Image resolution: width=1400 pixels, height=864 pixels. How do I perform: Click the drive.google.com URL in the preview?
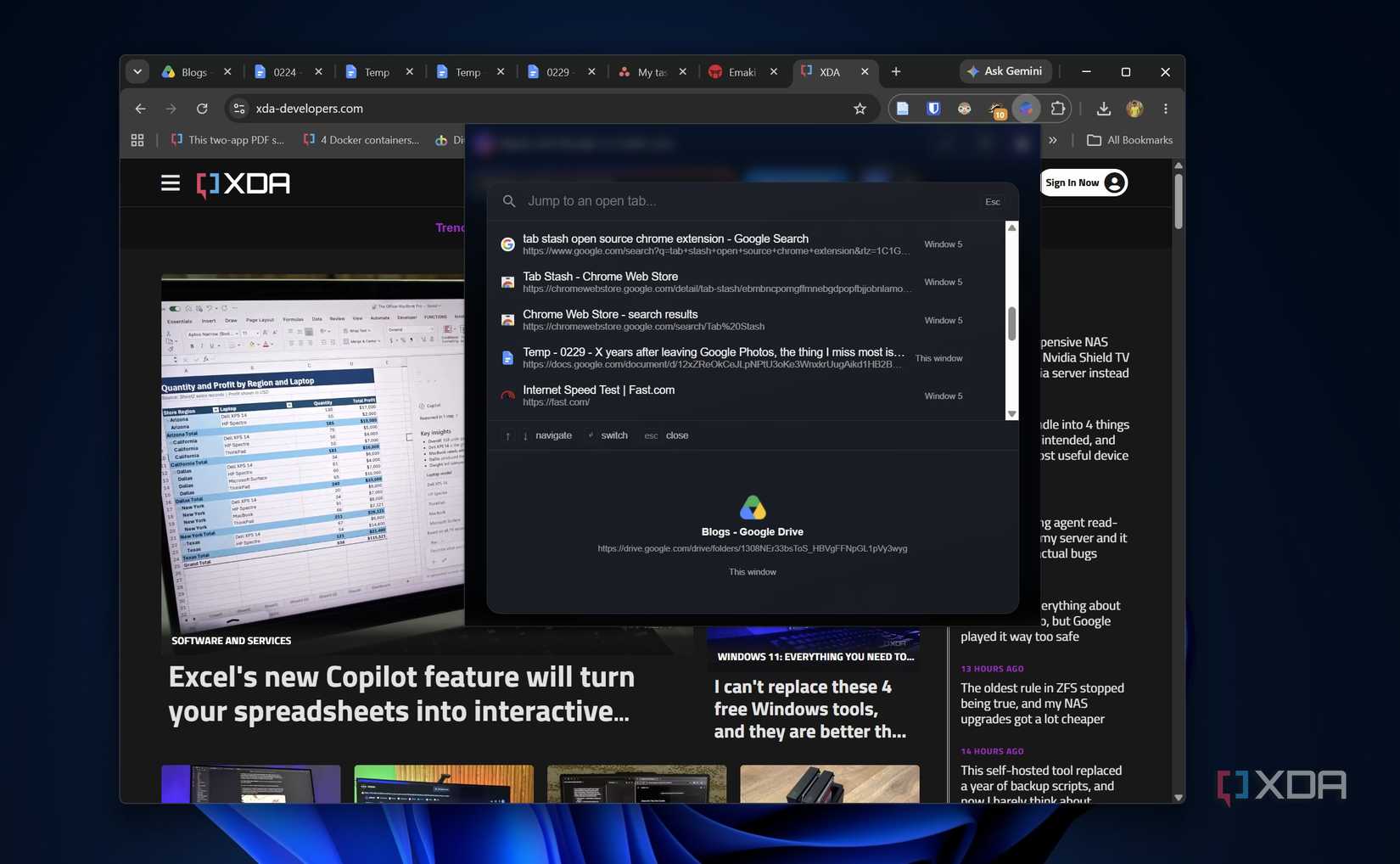pyautogui.click(x=753, y=549)
